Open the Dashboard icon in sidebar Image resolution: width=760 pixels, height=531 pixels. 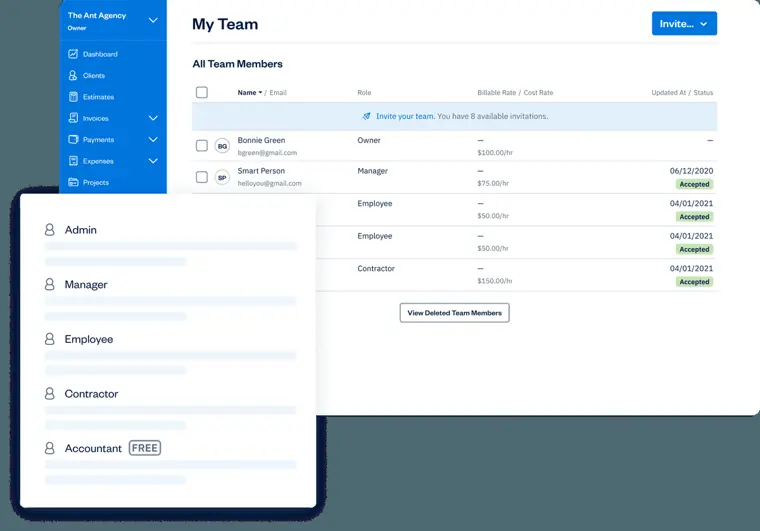73,54
